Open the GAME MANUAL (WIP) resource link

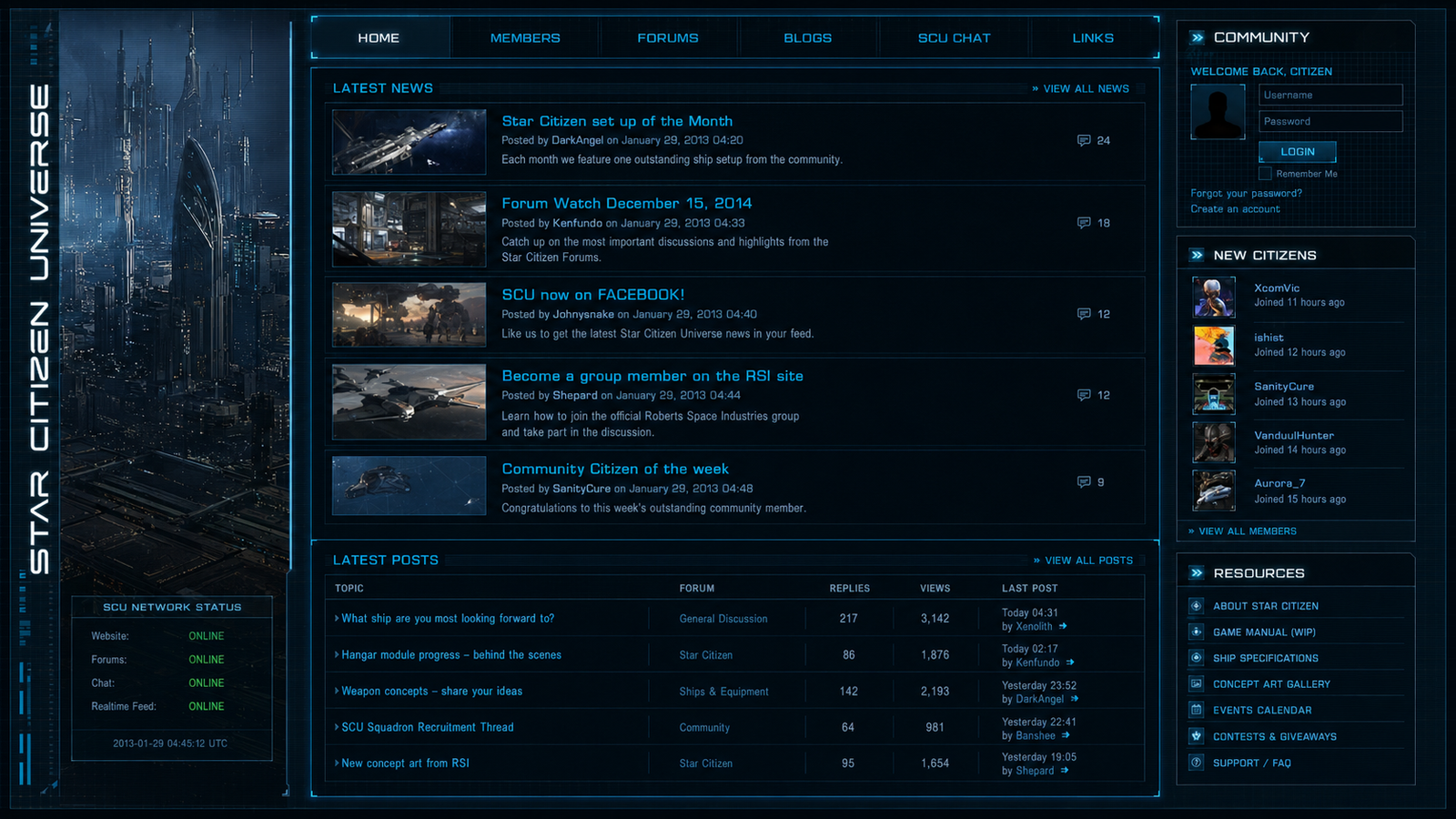coord(1264,632)
